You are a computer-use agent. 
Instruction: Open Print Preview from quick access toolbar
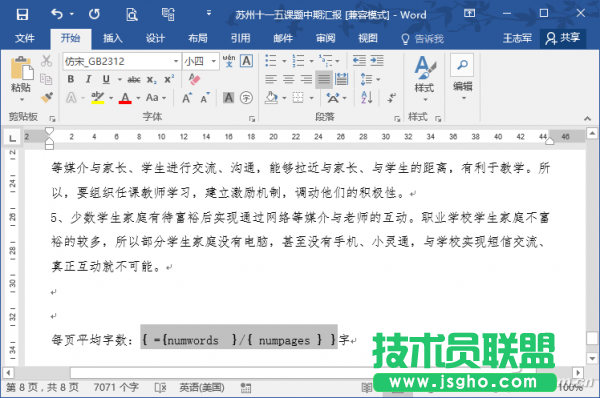[132, 15]
